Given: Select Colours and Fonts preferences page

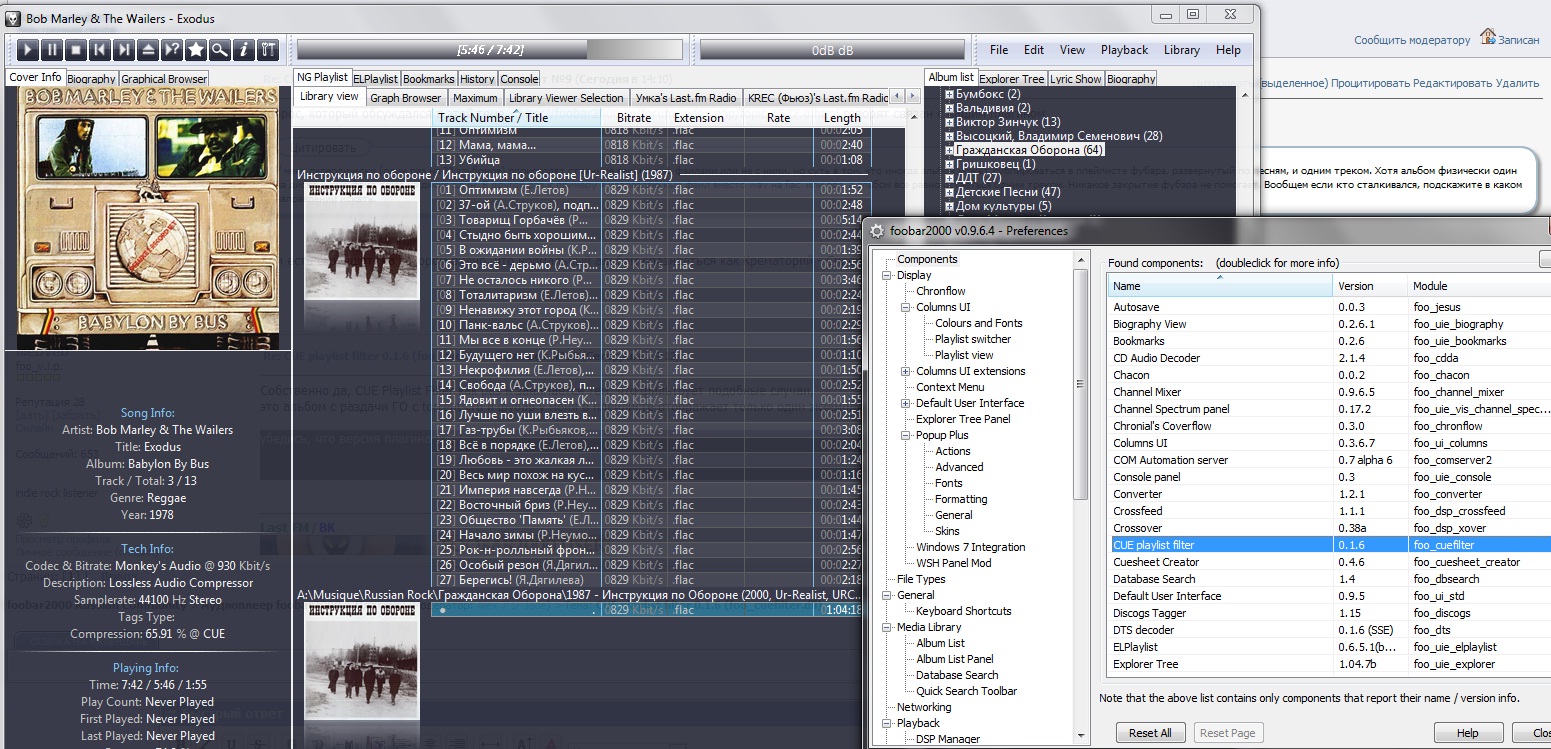Looking at the screenshot, I should pos(979,323).
